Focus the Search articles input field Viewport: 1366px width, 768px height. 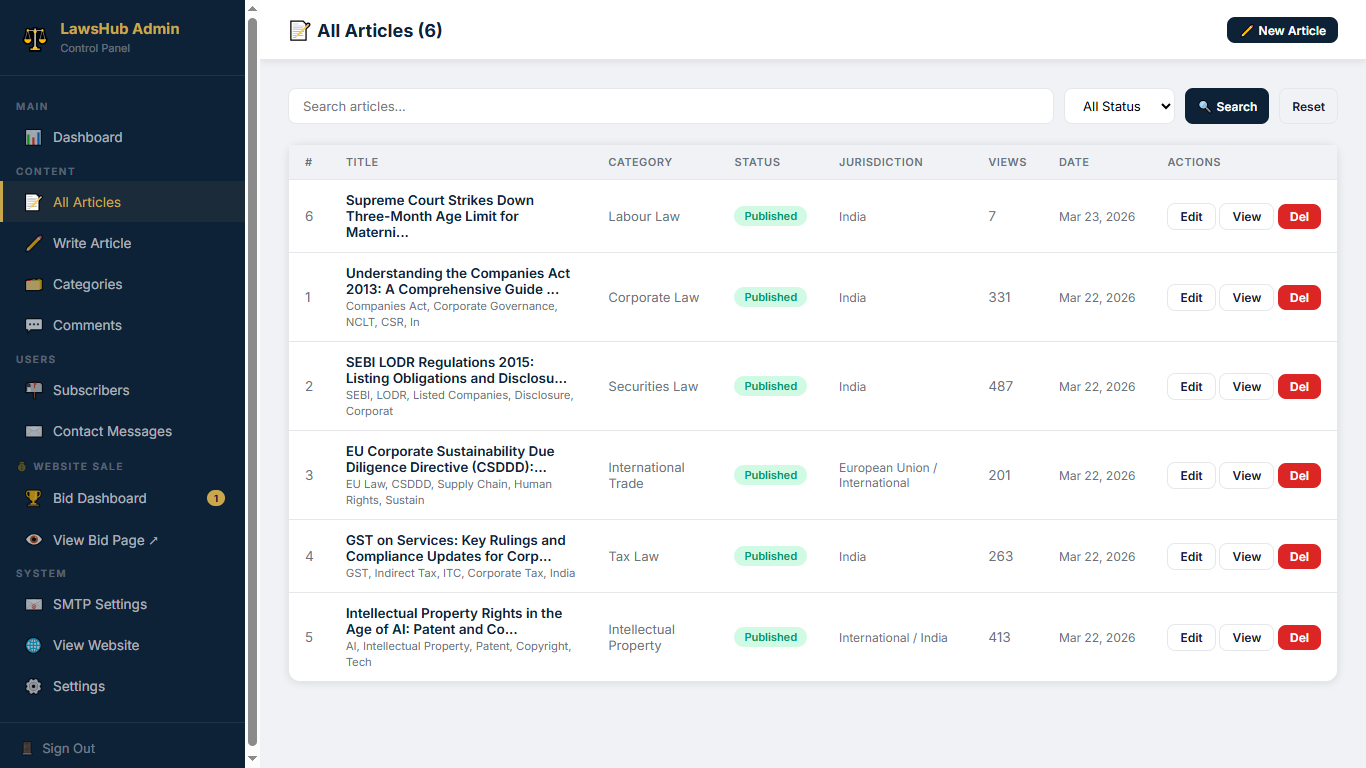coord(670,106)
